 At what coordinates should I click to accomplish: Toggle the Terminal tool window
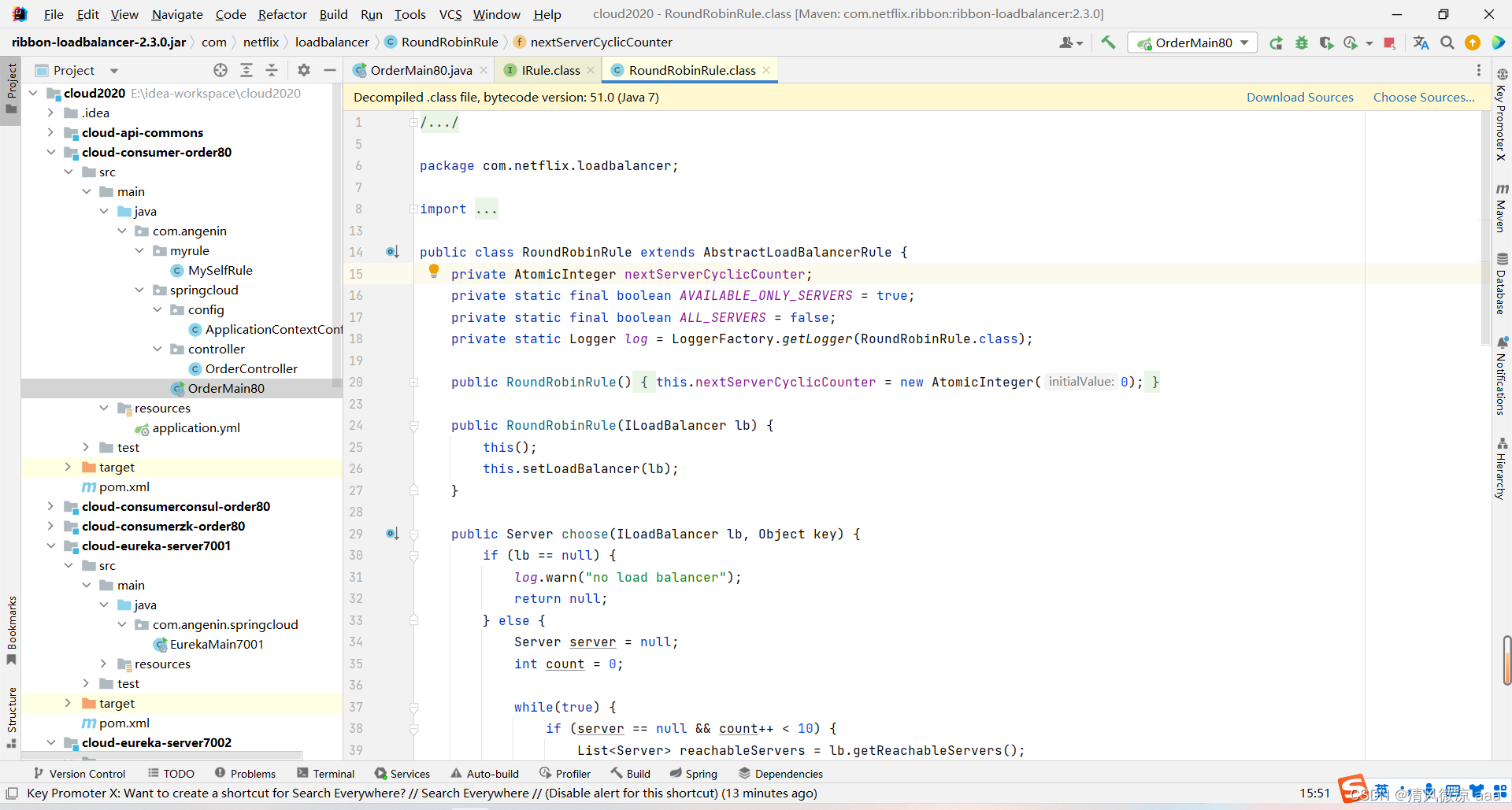coord(326,773)
